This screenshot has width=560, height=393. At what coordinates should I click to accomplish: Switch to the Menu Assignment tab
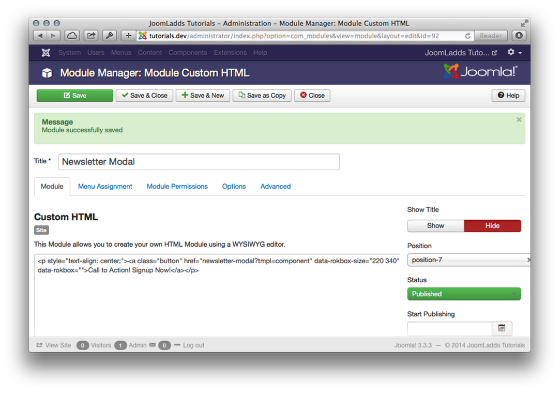105,186
